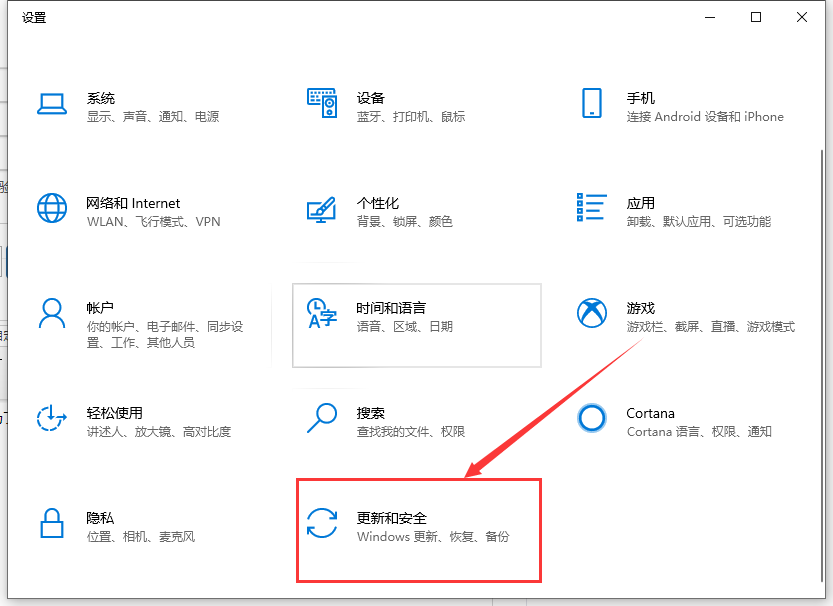Open the highlighted 时间和语言 tile
This screenshot has width=833, height=606.
[417, 325]
